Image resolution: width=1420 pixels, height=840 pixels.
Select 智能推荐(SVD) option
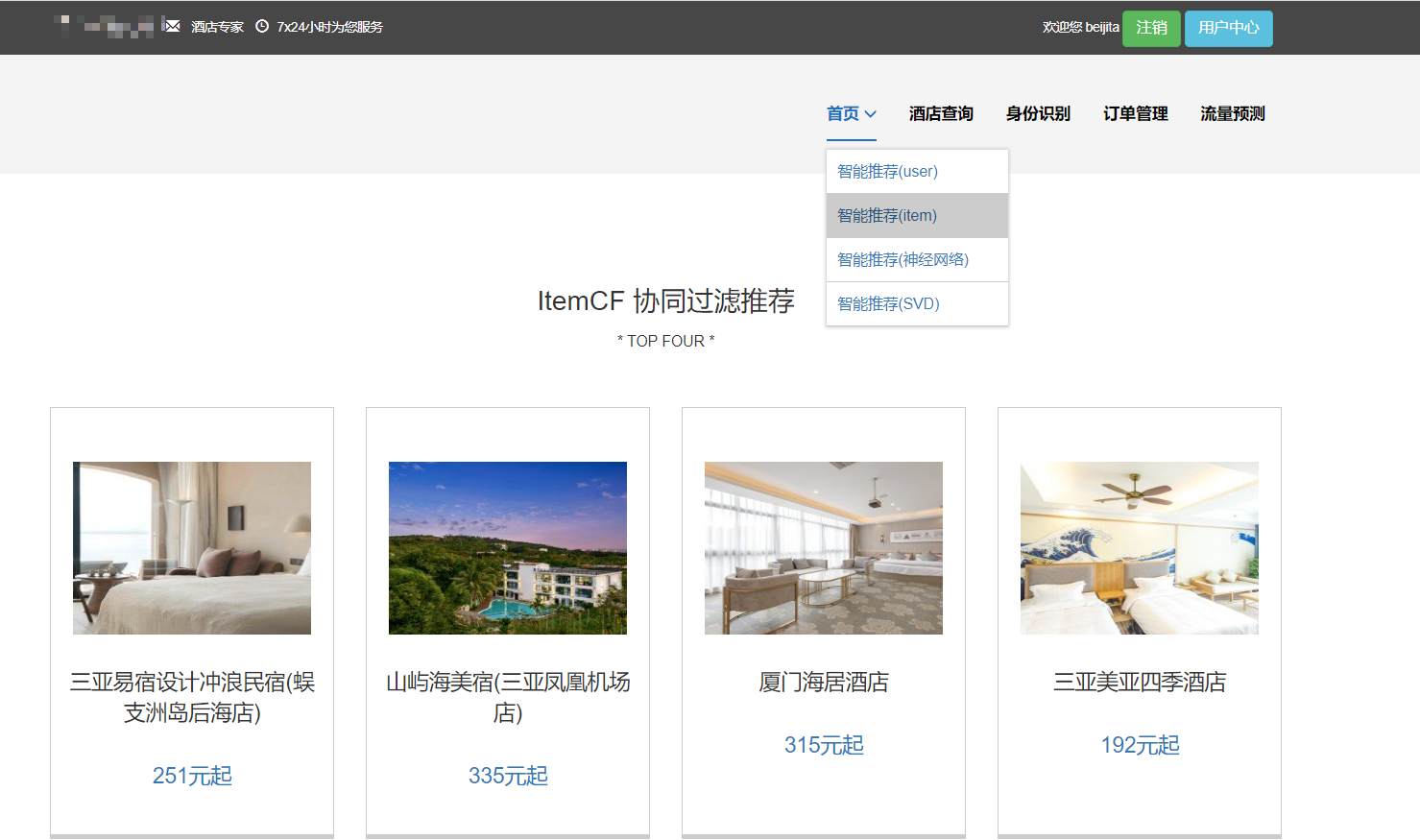pos(917,303)
